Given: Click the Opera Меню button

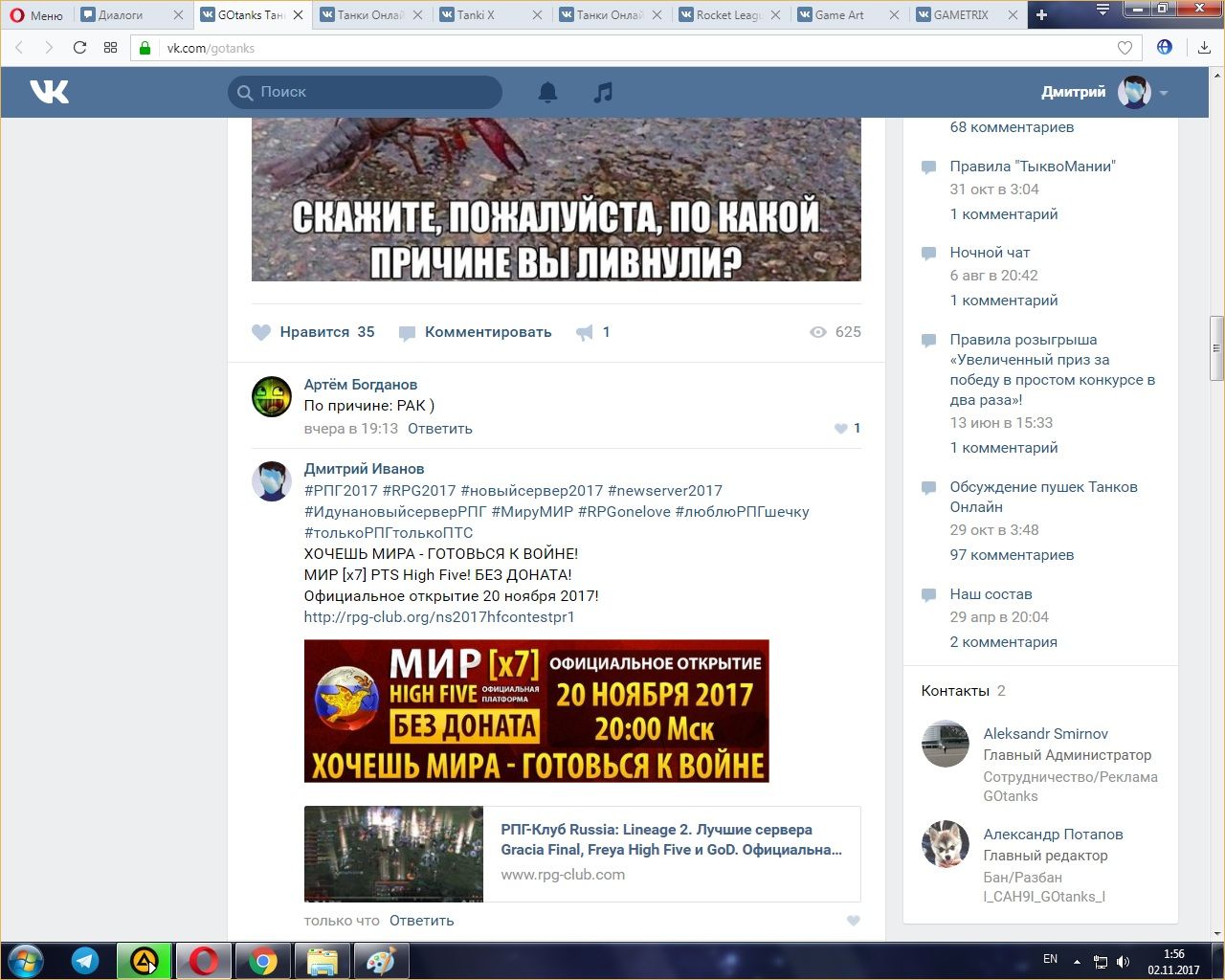Looking at the screenshot, I should [x=36, y=15].
